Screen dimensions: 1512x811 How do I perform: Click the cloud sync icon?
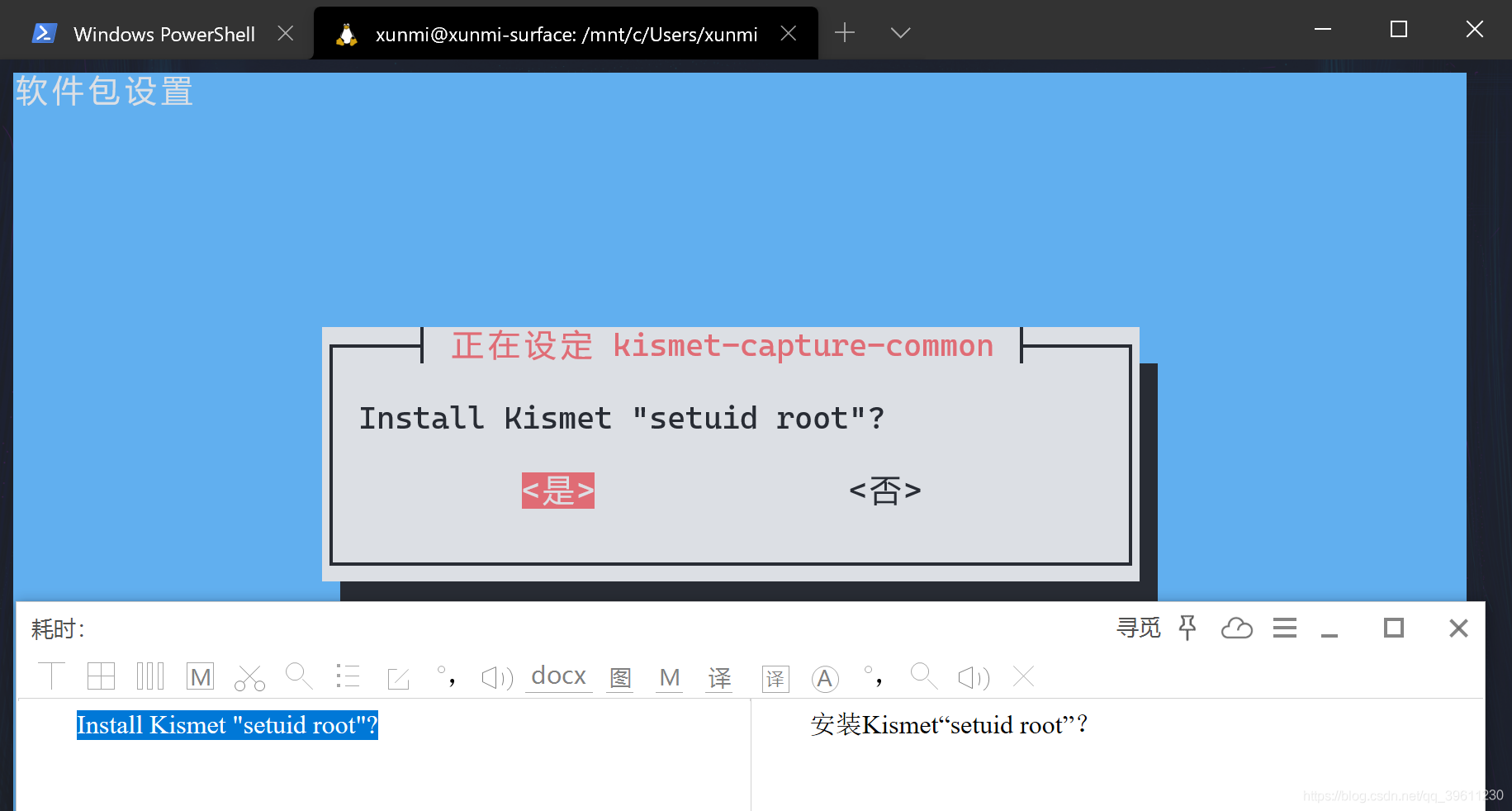coord(1236,628)
